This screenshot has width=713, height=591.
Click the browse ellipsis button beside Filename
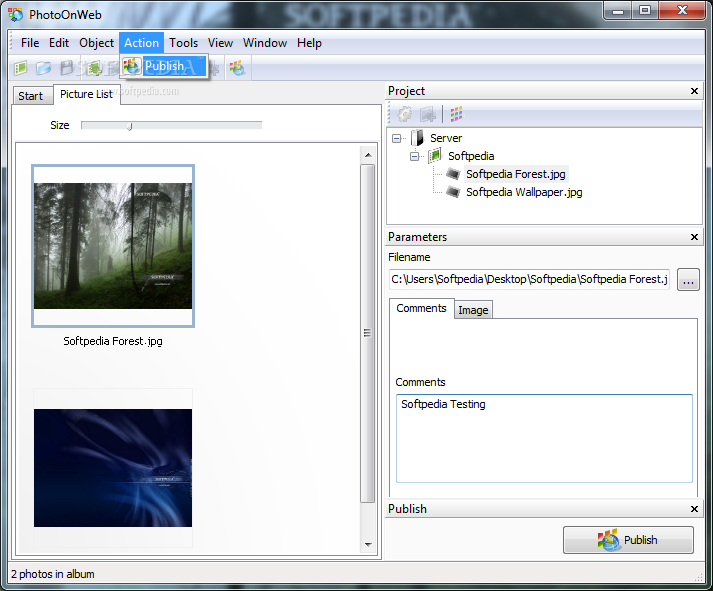tap(688, 280)
